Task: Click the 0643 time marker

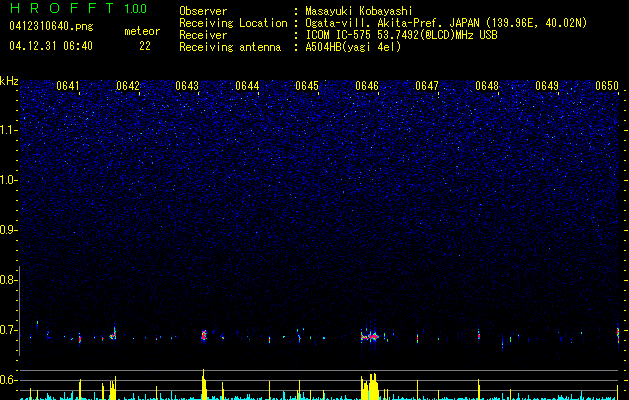Action: pos(187,86)
